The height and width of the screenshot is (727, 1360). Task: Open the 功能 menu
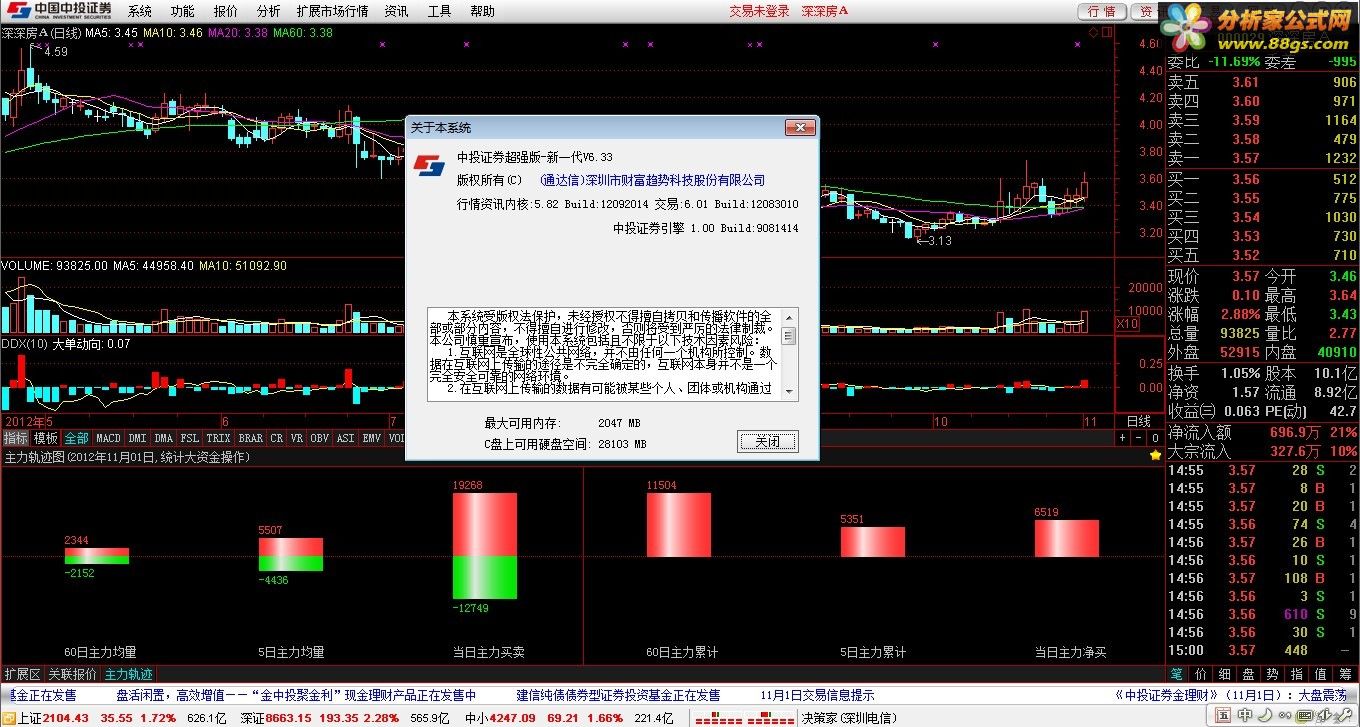click(x=182, y=11)
